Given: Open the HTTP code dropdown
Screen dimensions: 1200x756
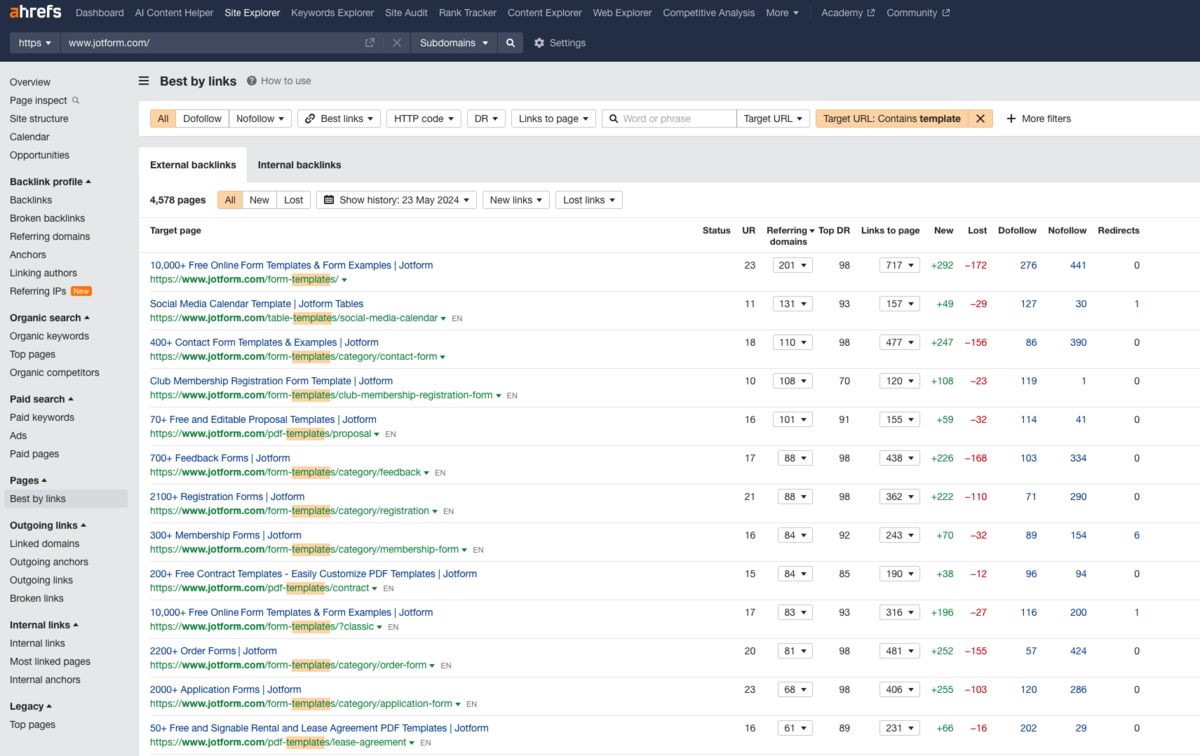Looking at the screenshot, I should click(424, 118).
